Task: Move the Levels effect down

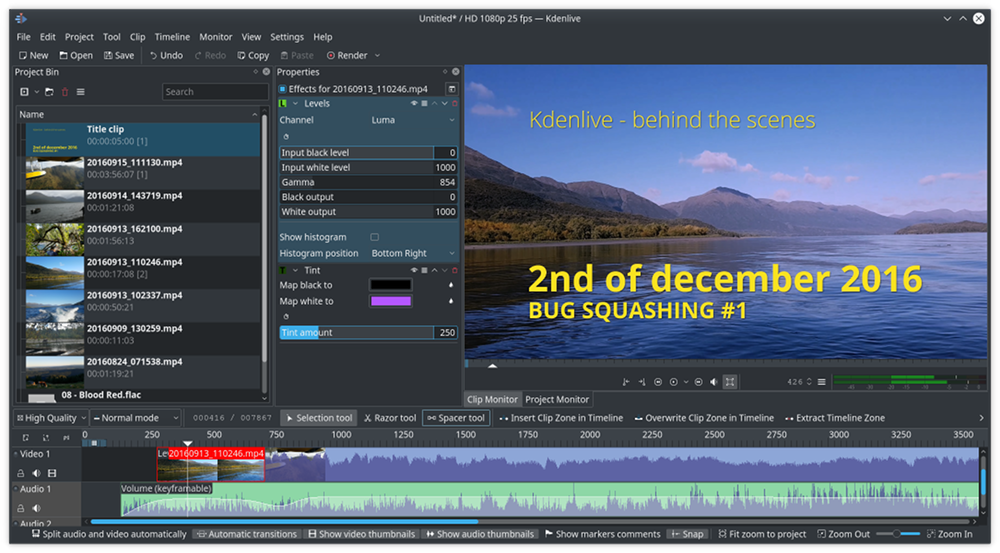Action: 445,103
